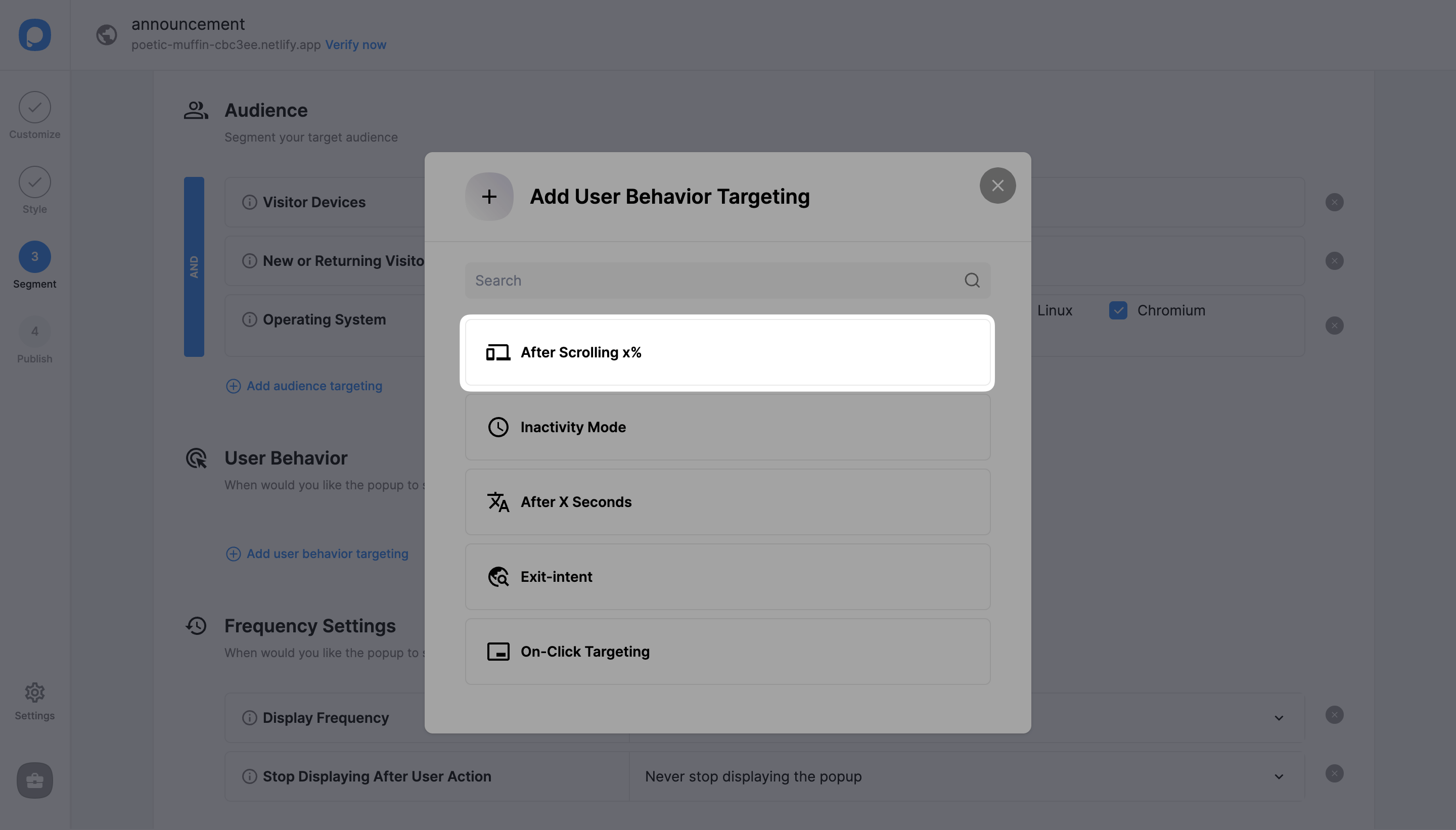Open the Segment step in sidebar
This screenshot has width=1456, height=830.
coord(35,265)
